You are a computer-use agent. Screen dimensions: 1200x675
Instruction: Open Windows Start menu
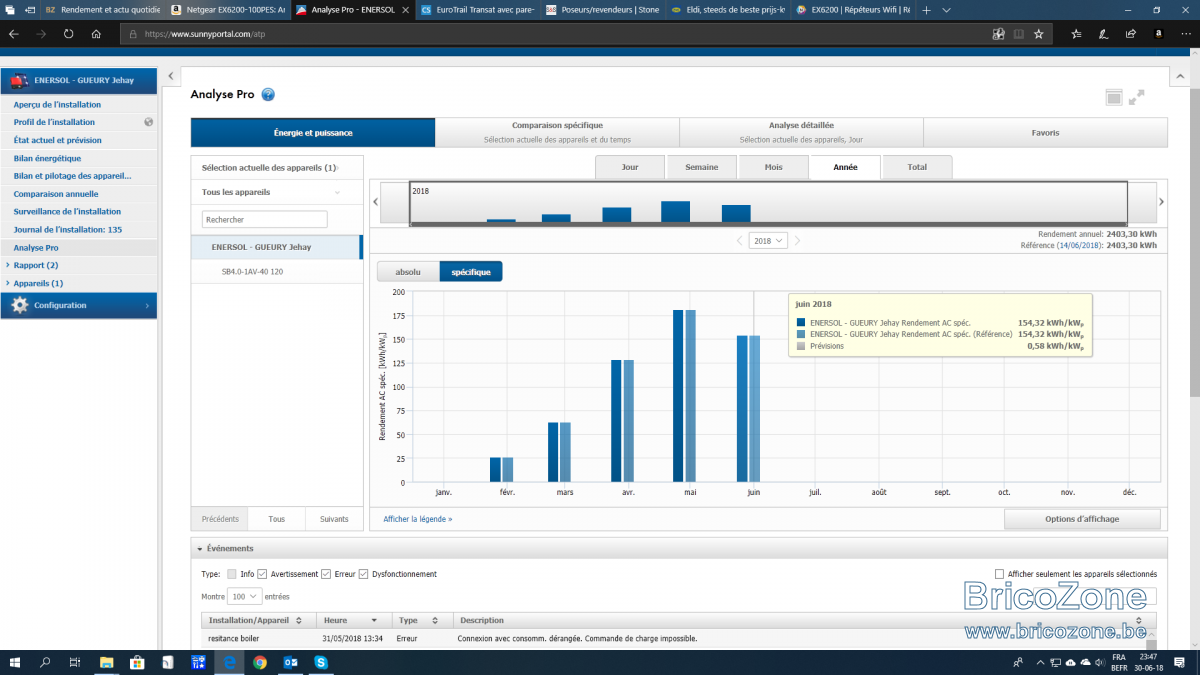point(17,662)
